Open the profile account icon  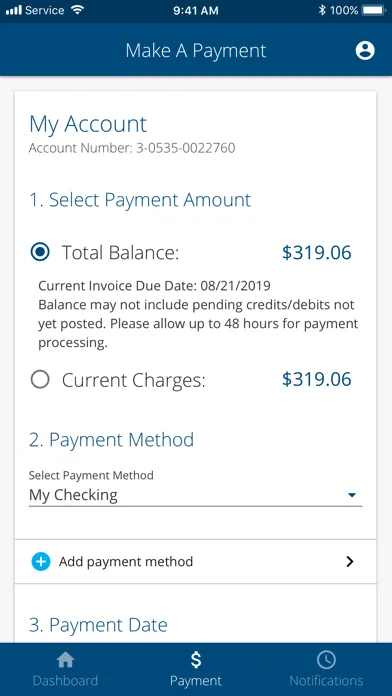coord(365,51)
